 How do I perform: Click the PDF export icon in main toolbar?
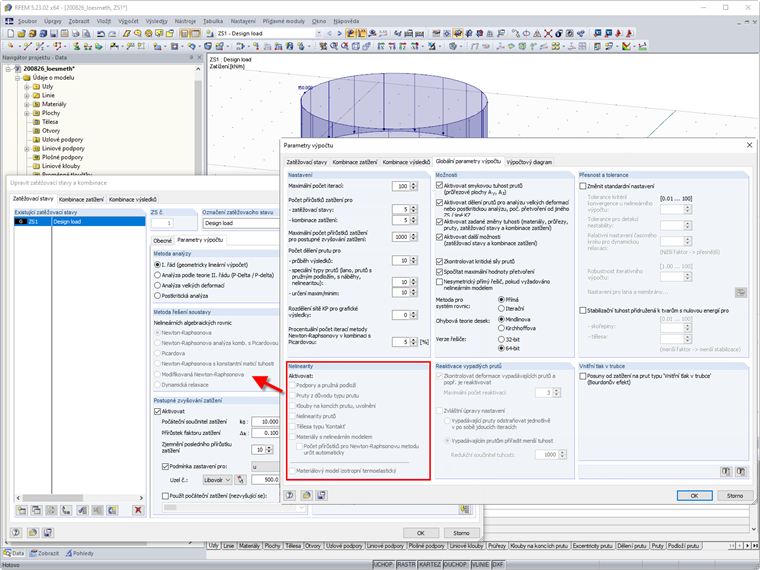point(630,33)
